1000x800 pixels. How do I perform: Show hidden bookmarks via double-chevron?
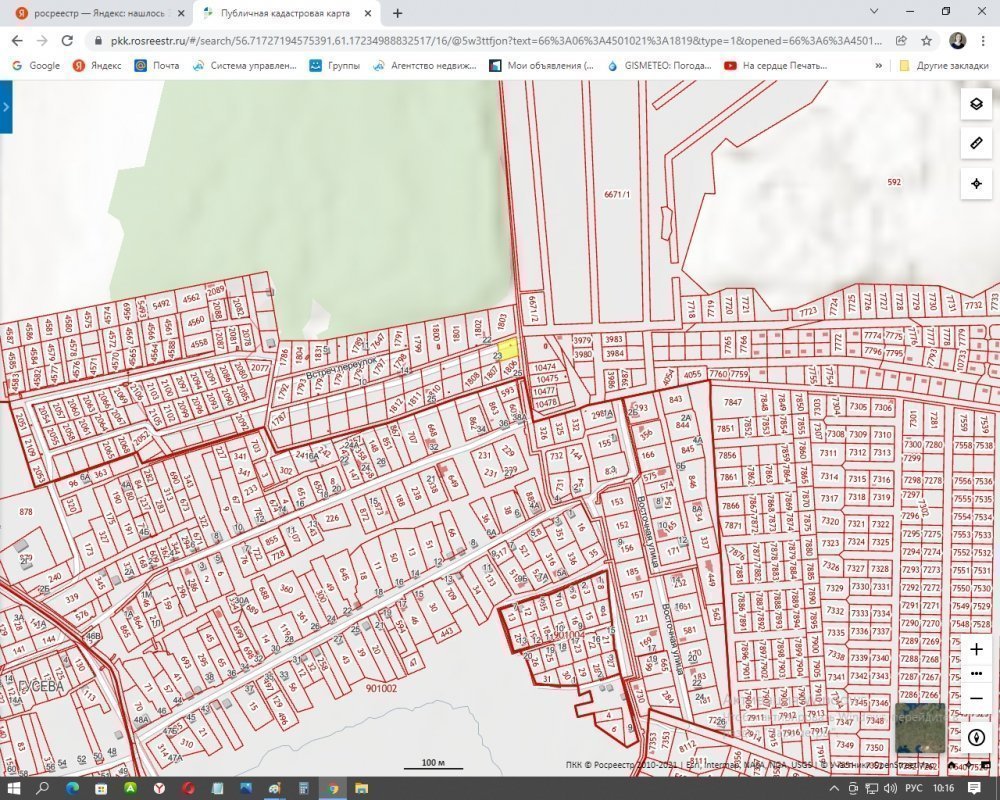coord(879,66)
